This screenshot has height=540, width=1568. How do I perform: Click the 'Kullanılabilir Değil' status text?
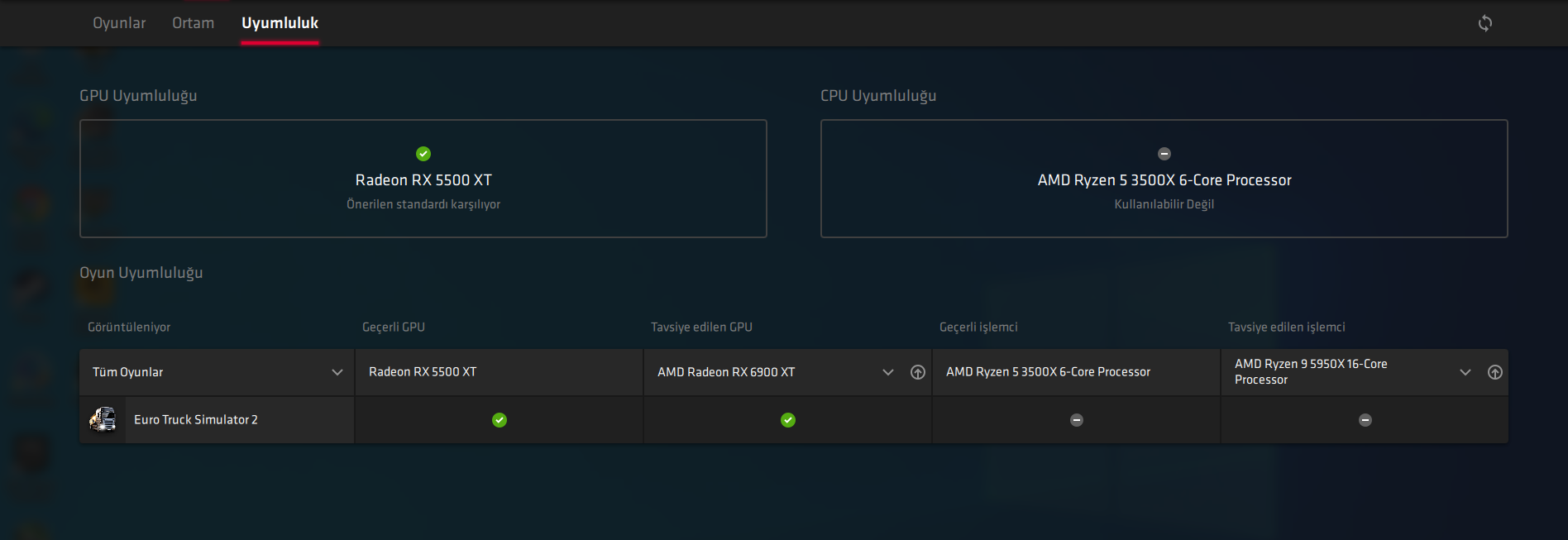[x=1164, y=204]
